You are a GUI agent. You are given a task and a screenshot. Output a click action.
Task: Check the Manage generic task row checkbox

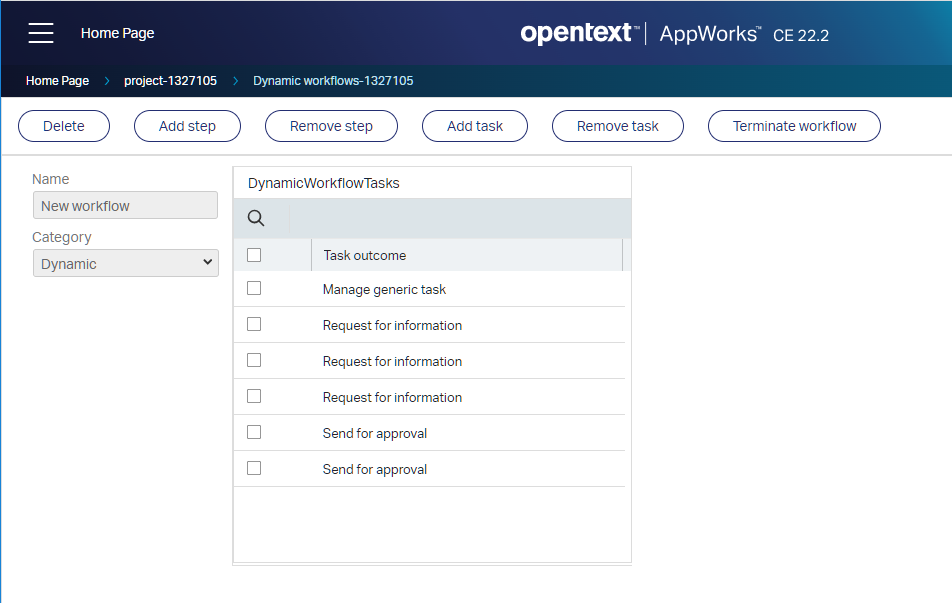tap(254, 288)
